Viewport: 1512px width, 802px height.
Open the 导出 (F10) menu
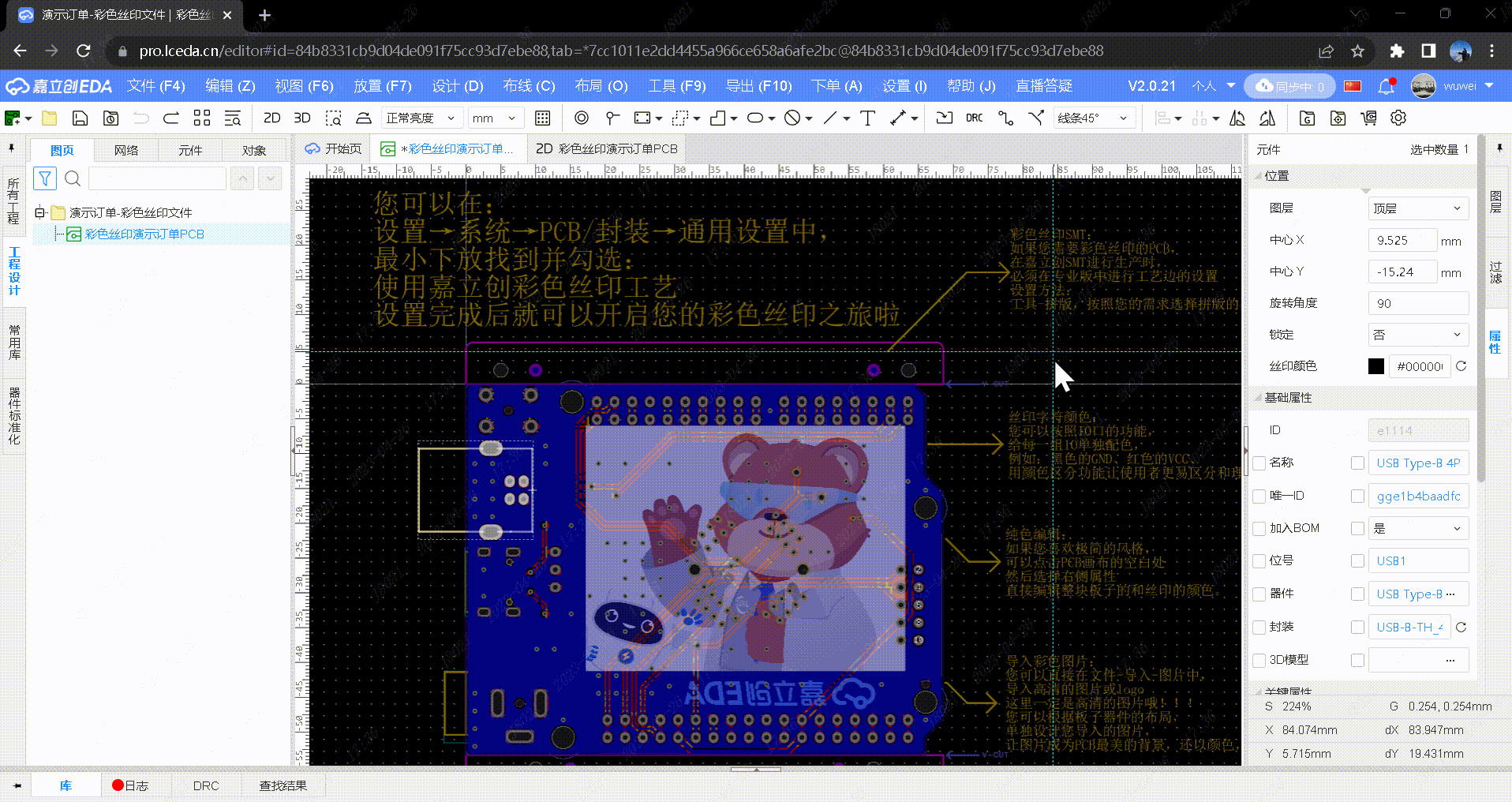758,86
